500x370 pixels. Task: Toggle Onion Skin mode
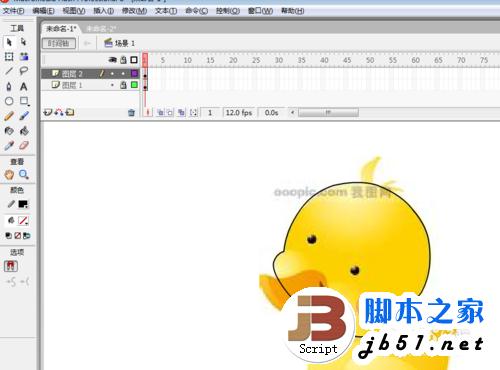coord(160,113)
